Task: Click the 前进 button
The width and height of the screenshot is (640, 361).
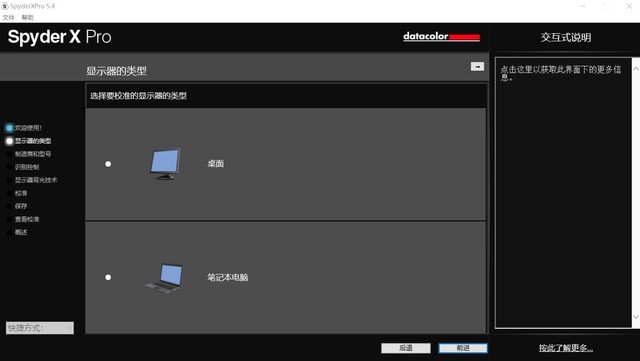Action: point(463,348)
